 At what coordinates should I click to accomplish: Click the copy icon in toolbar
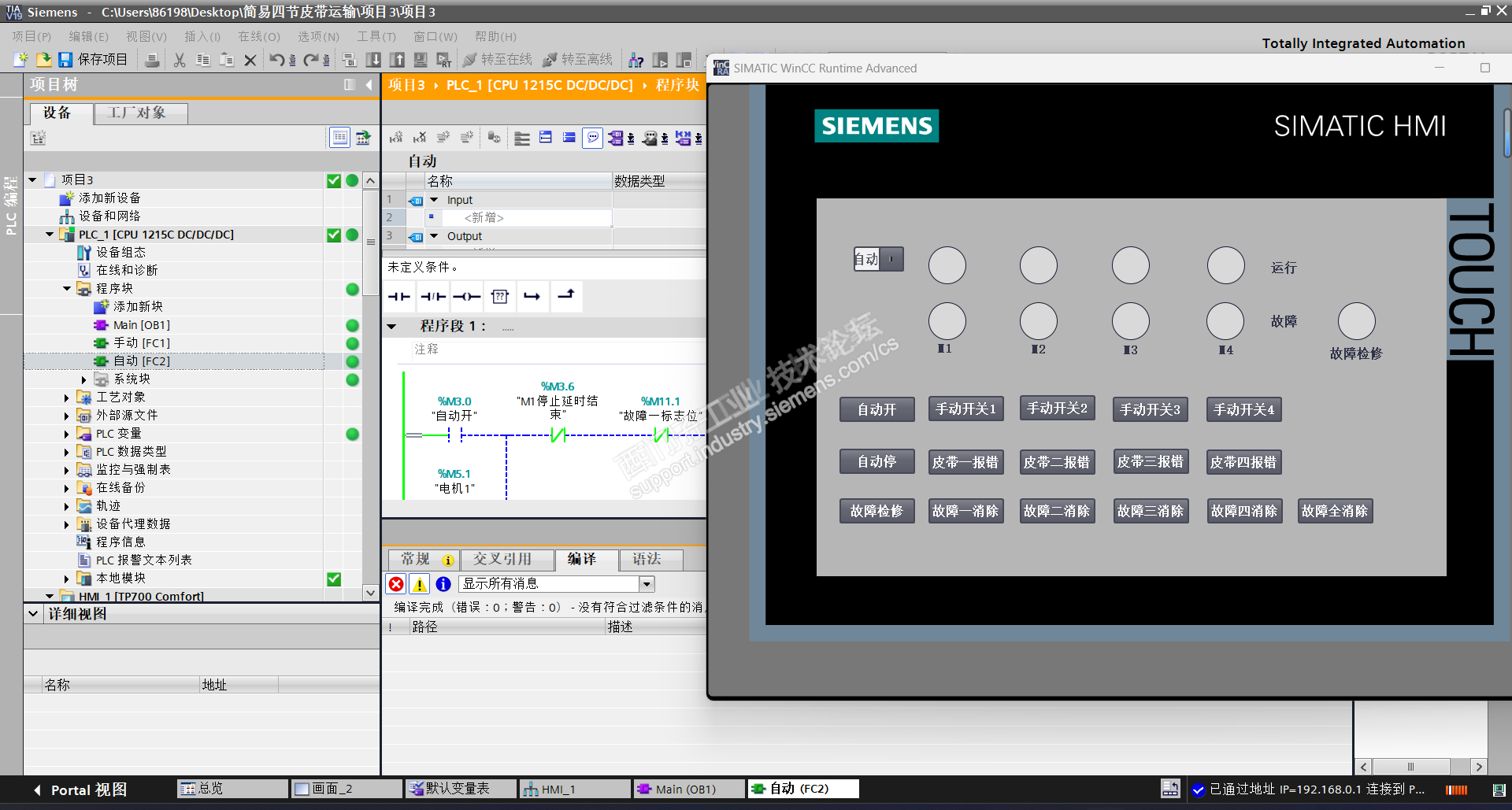[203, 60]
